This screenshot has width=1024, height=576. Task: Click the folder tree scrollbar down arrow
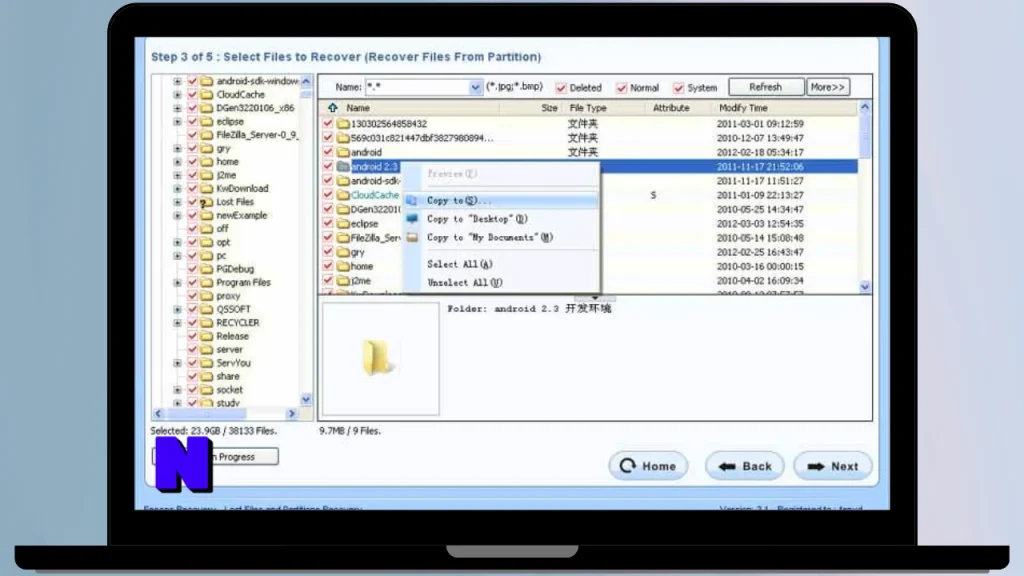(x=306, y=400)
